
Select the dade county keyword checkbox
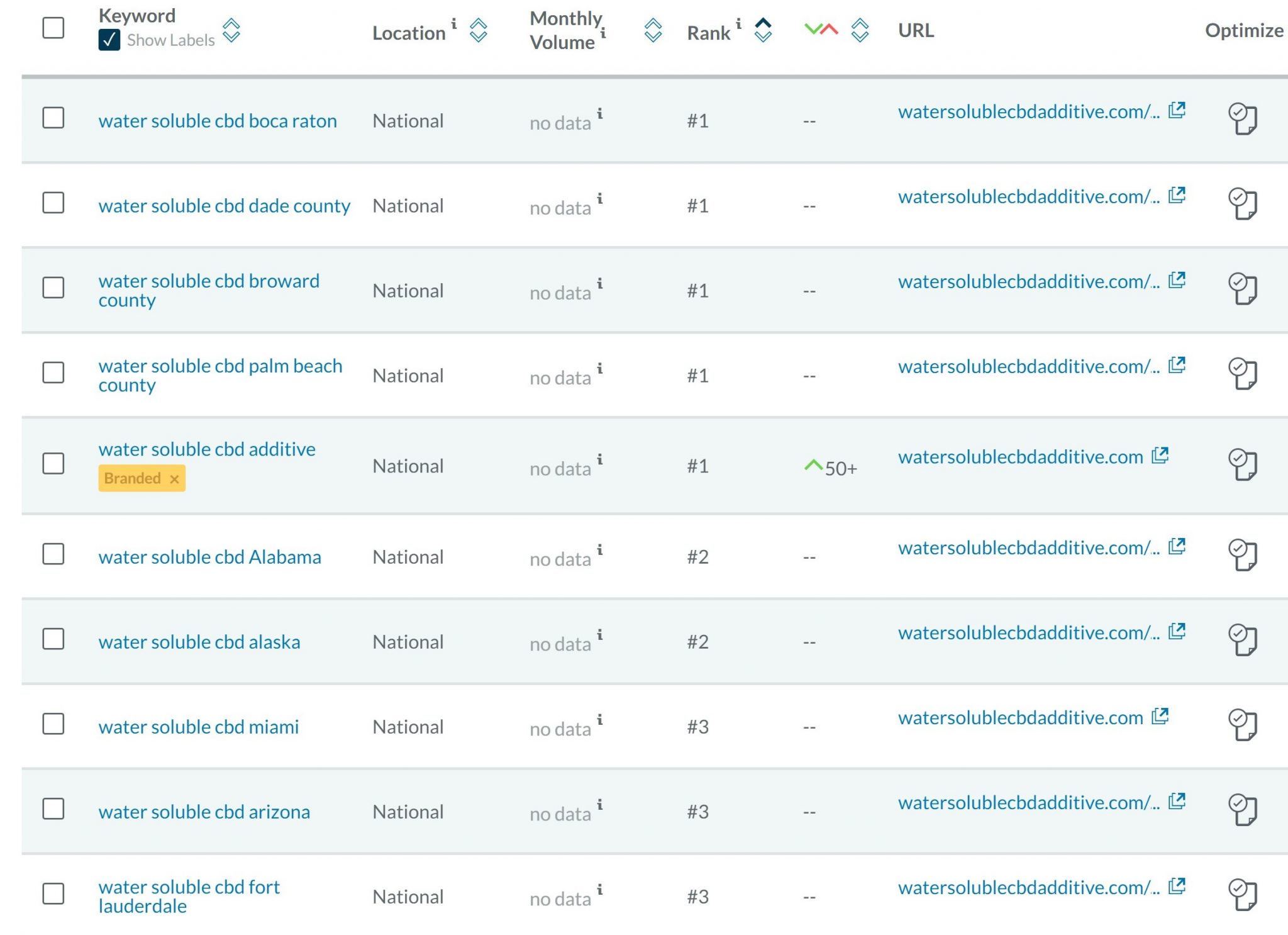(x=53, y=203)
